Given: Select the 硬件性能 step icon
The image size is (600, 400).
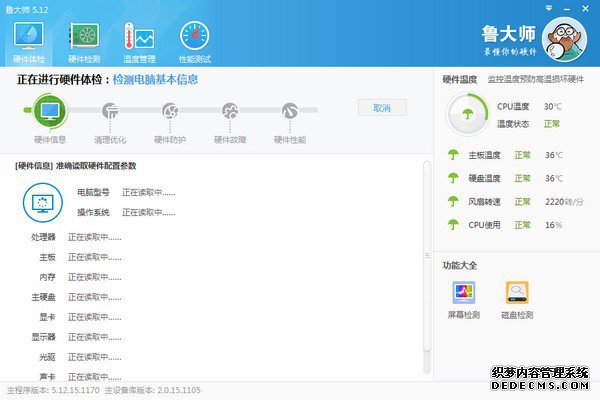Looking at the screenshot, I should 290,111.
